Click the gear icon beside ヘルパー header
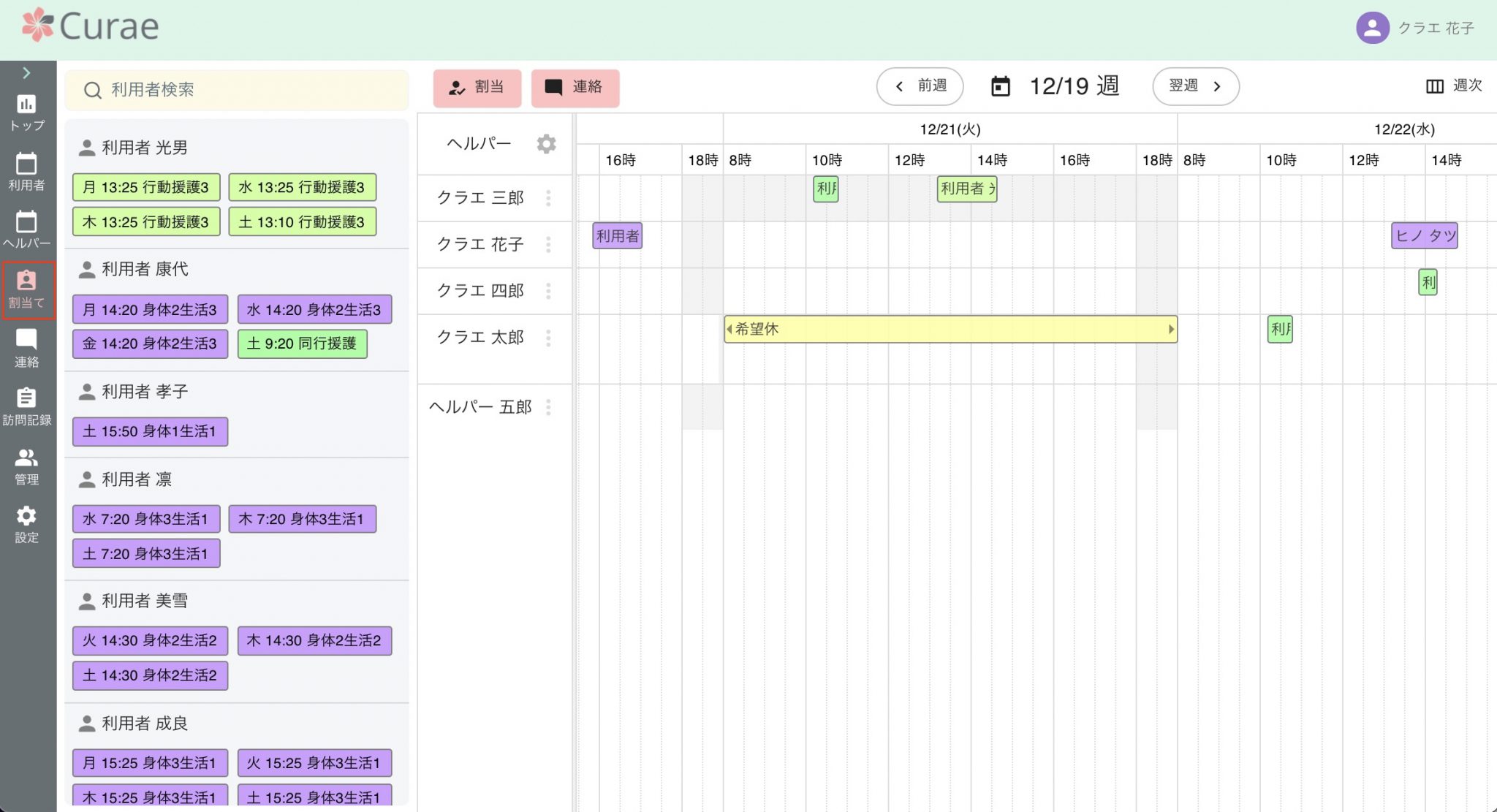 click(546, 144)
